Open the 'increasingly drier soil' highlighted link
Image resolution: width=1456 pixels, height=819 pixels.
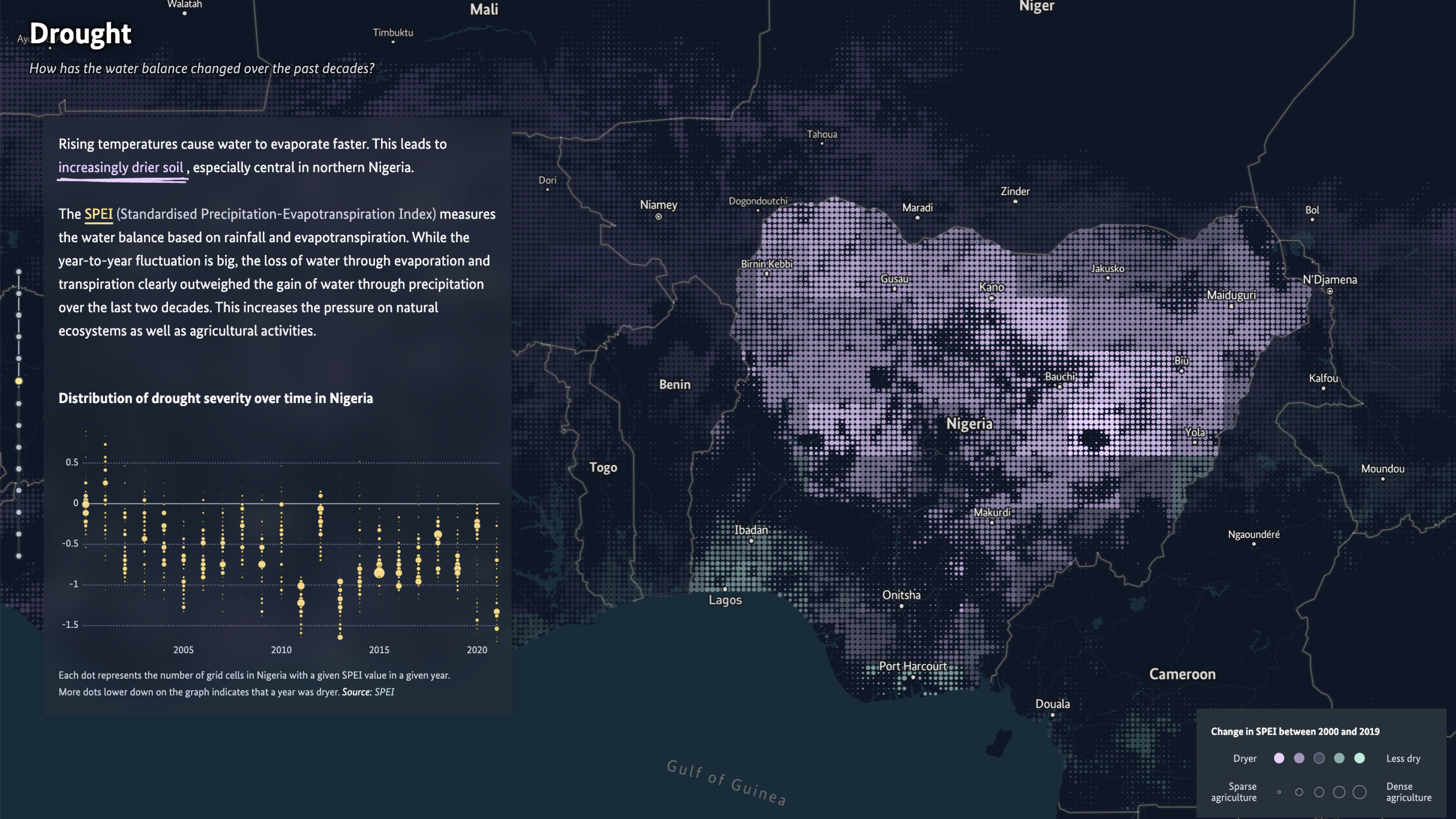121,168
